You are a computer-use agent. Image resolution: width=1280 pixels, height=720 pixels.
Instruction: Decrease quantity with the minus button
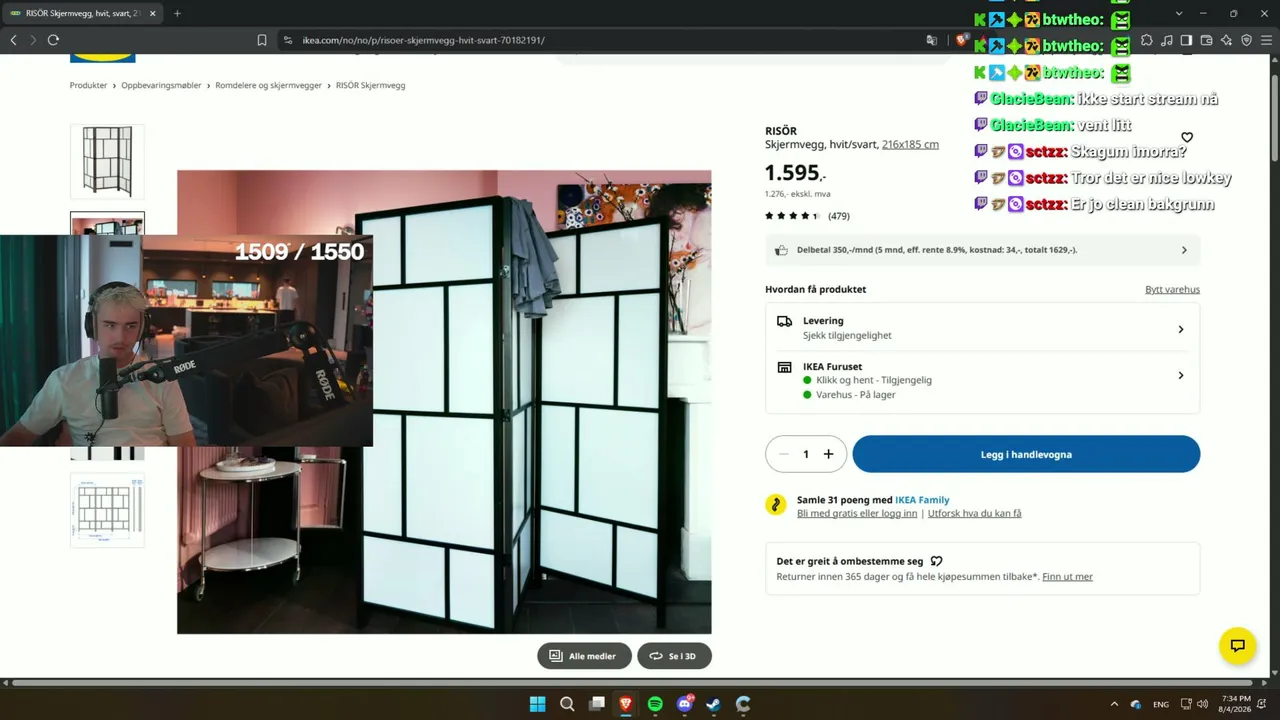(783, 454)
